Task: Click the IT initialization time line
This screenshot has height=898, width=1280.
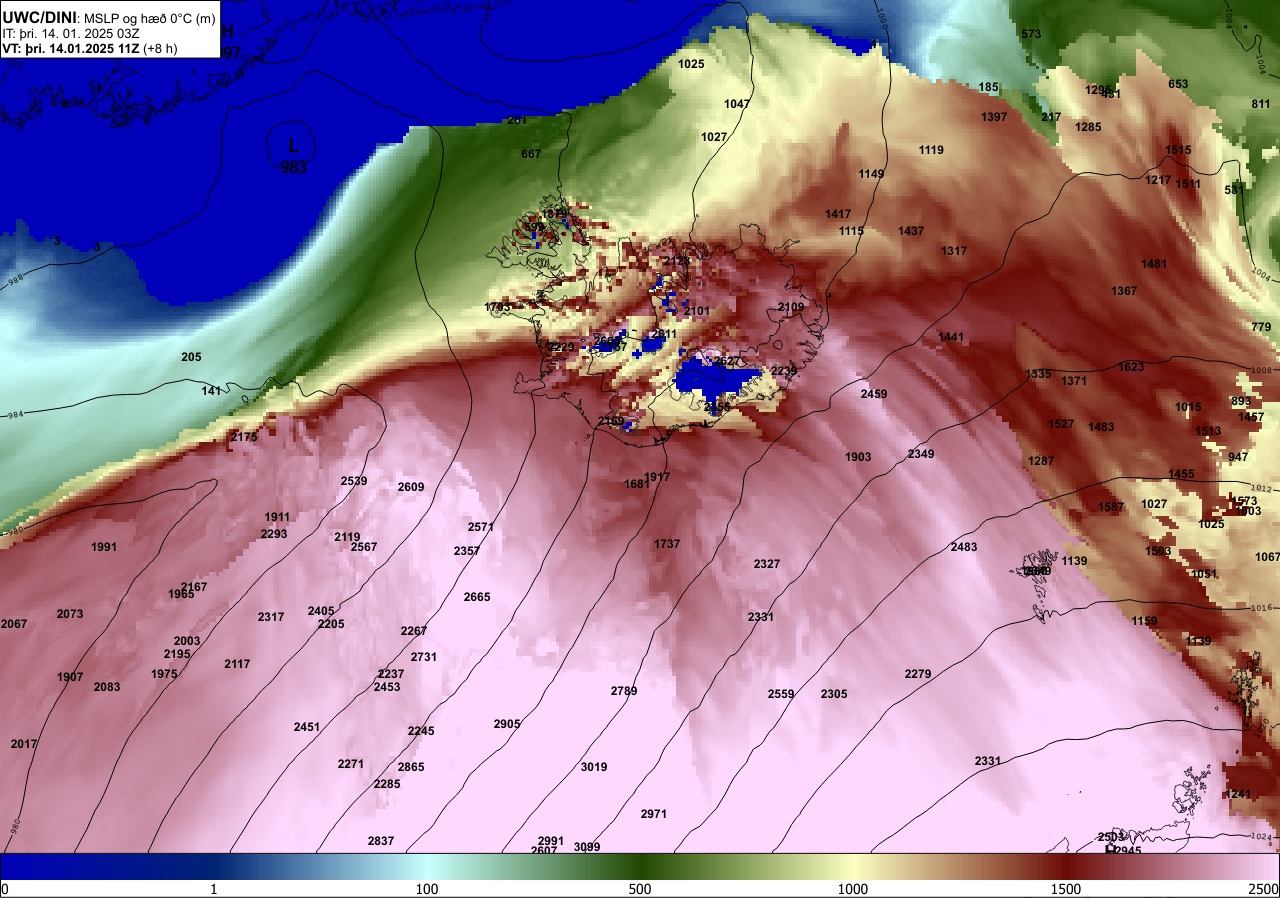Action: point(72,33)
